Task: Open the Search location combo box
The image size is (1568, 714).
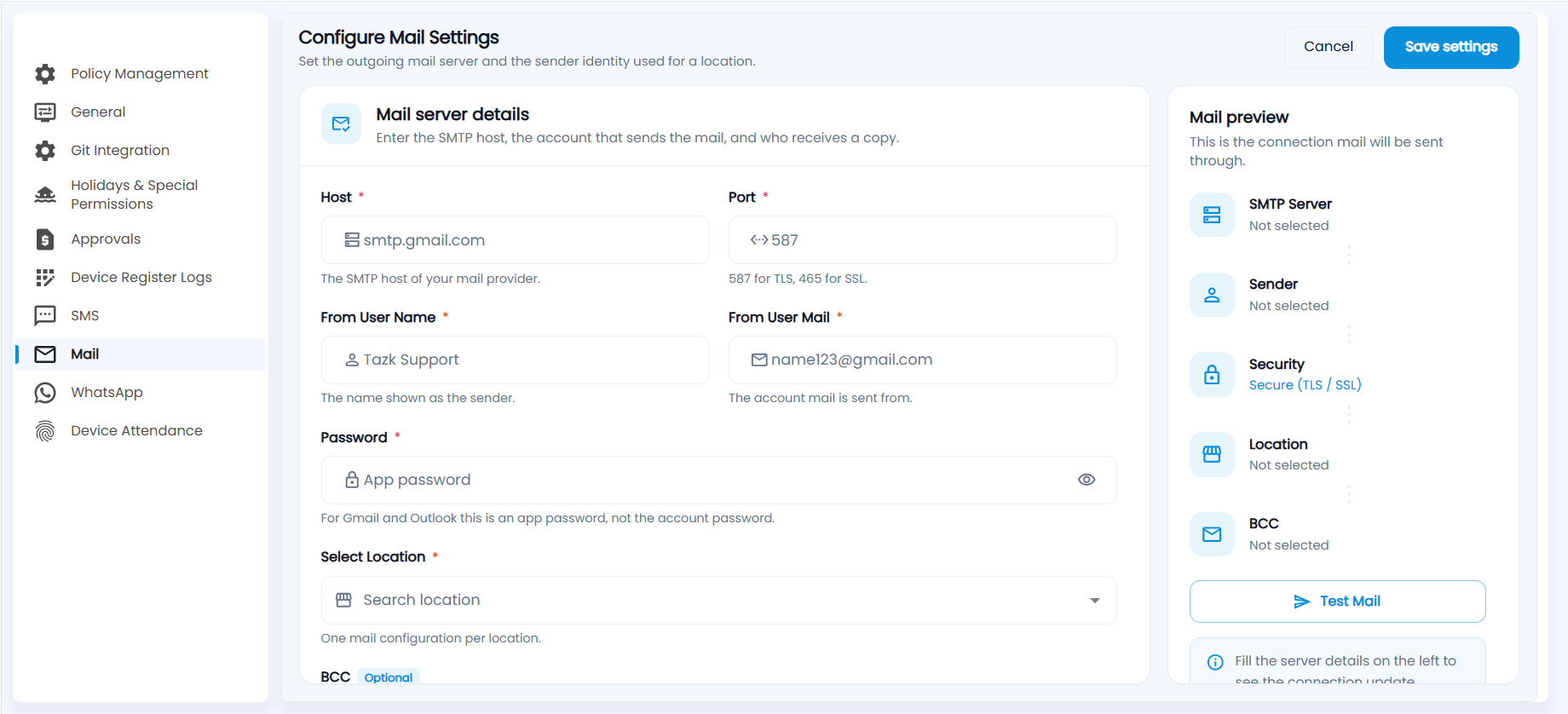Action: click(718, 600)
